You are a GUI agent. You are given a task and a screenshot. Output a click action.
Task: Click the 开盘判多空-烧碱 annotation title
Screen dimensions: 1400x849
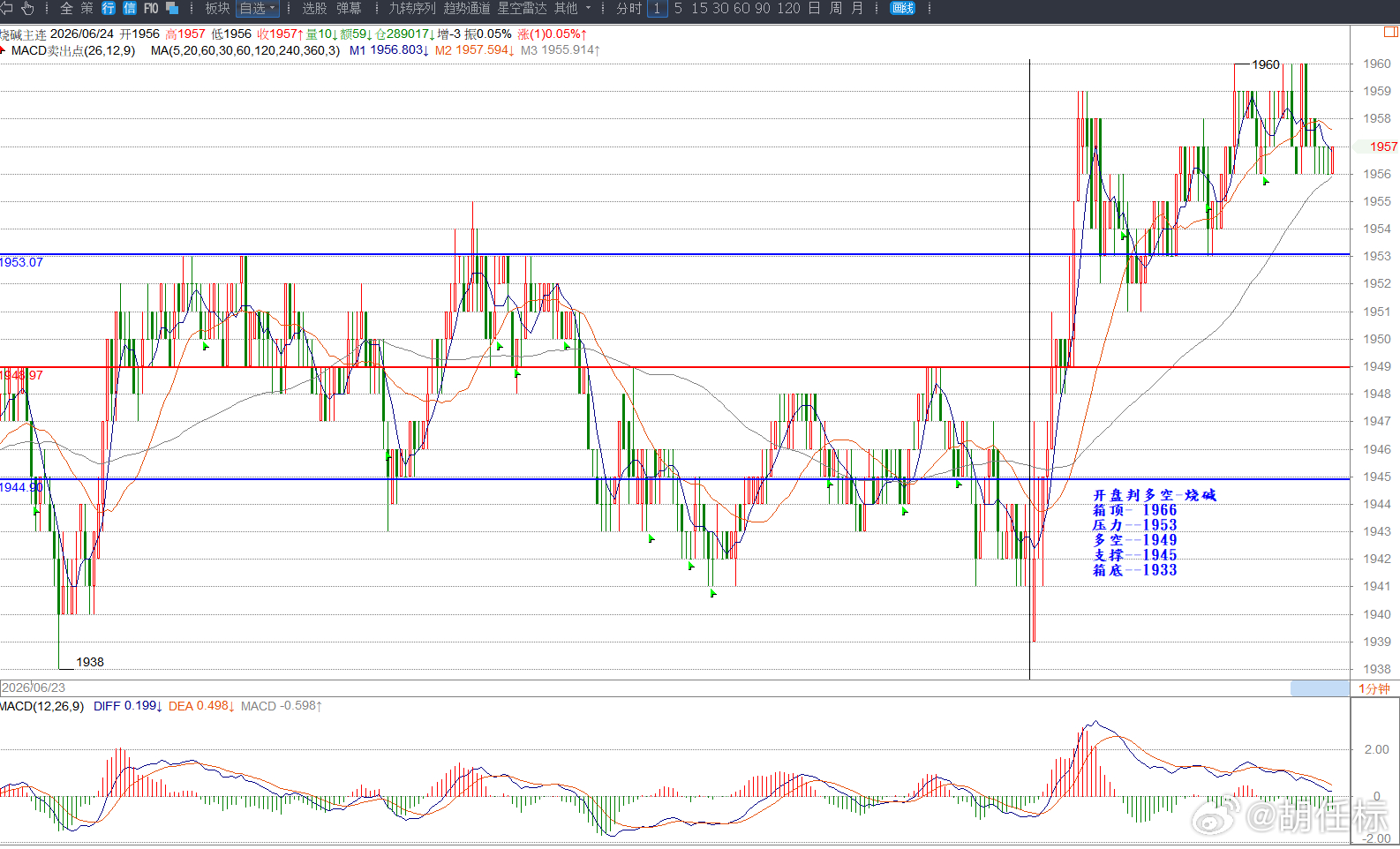tap(1155, 495)
